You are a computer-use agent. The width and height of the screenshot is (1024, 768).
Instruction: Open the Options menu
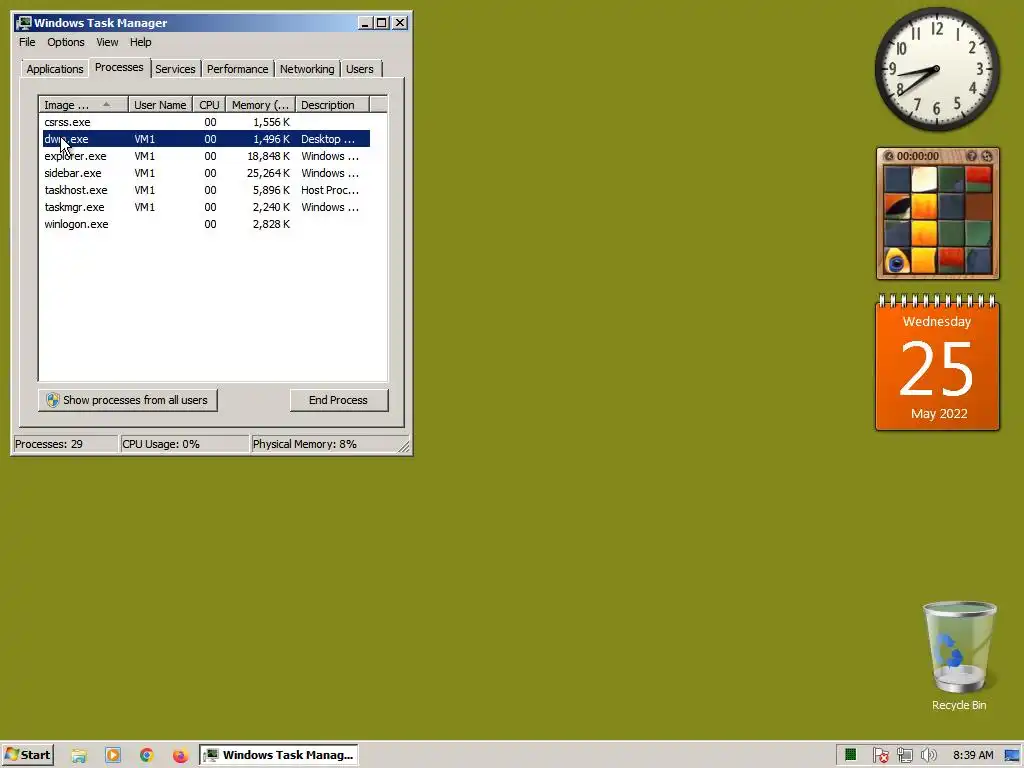click(x=65, y=42)
